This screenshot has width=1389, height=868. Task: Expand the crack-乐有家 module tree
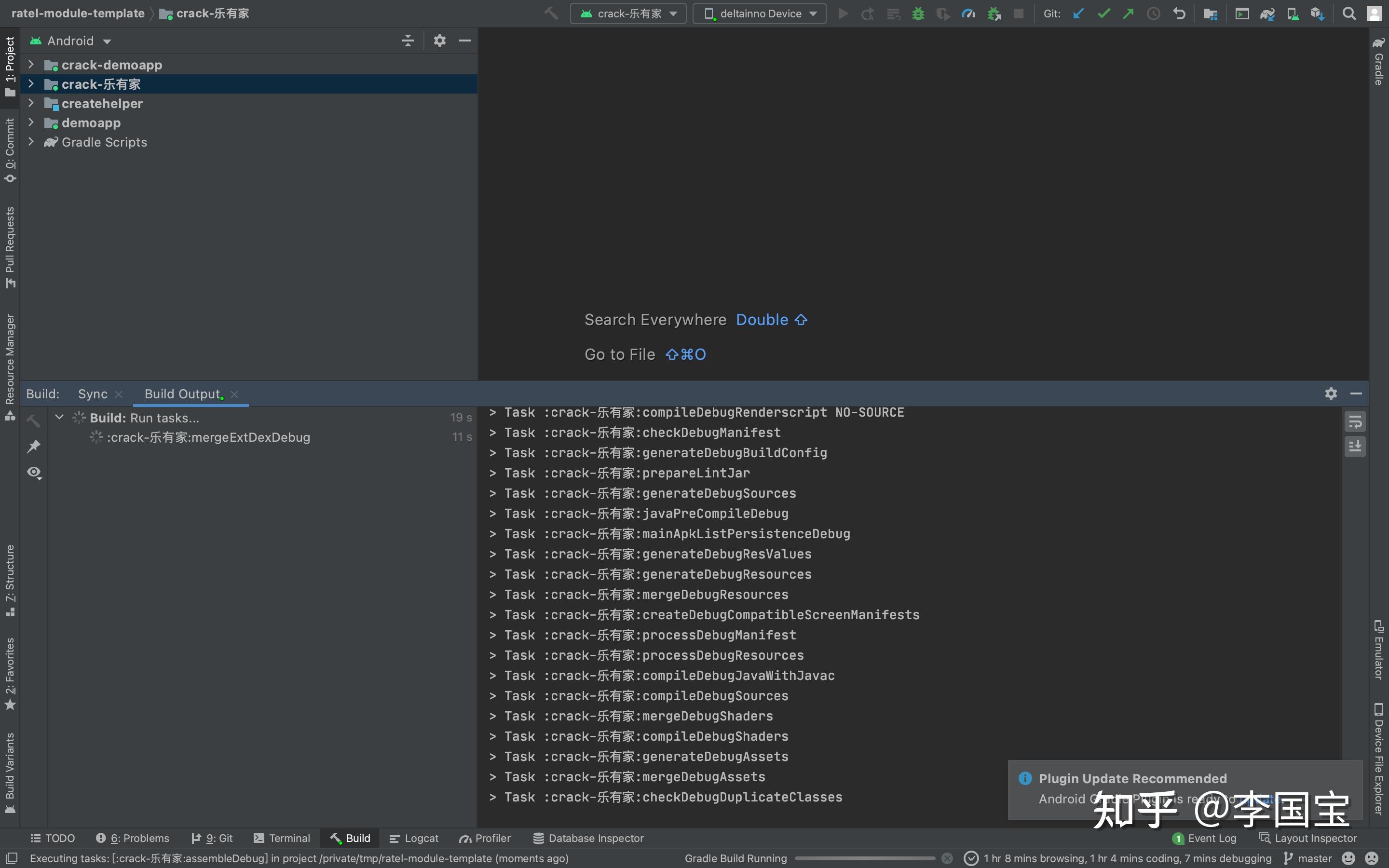tap(30, 83)
